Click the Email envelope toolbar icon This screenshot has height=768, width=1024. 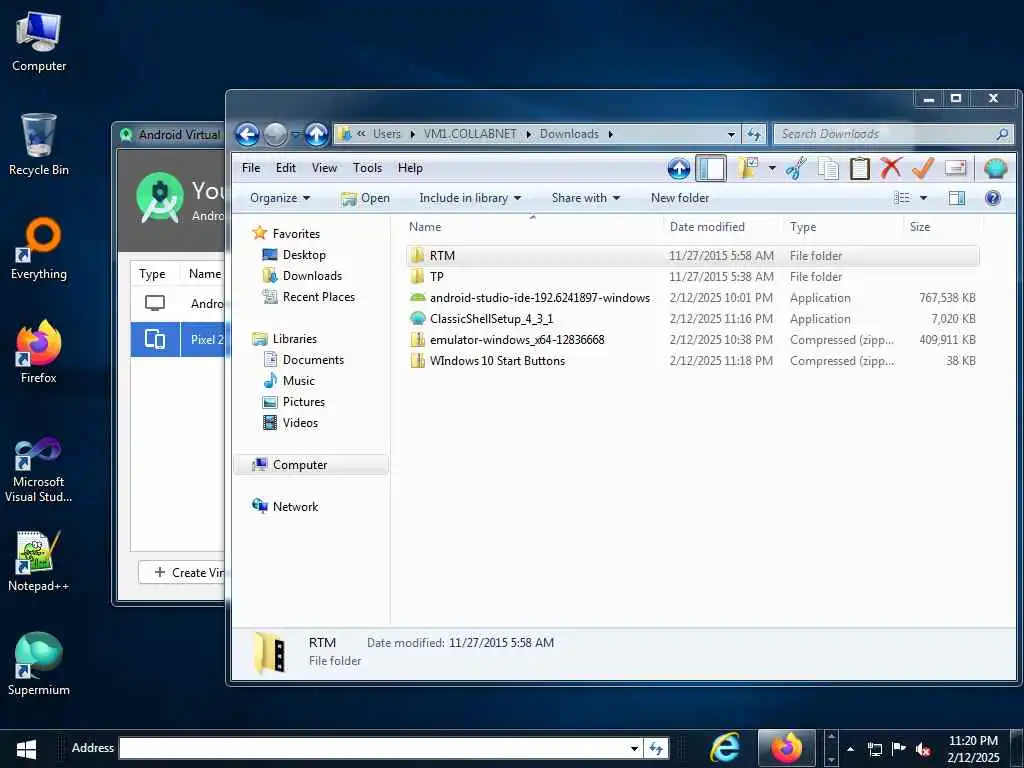pyautogui.click(x=955, y=168)
